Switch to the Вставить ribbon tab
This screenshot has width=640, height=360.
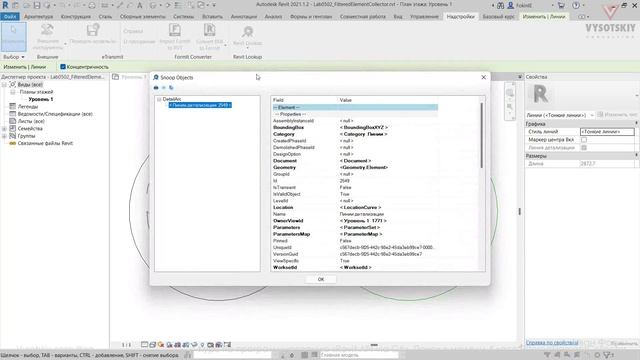[212, 17]
